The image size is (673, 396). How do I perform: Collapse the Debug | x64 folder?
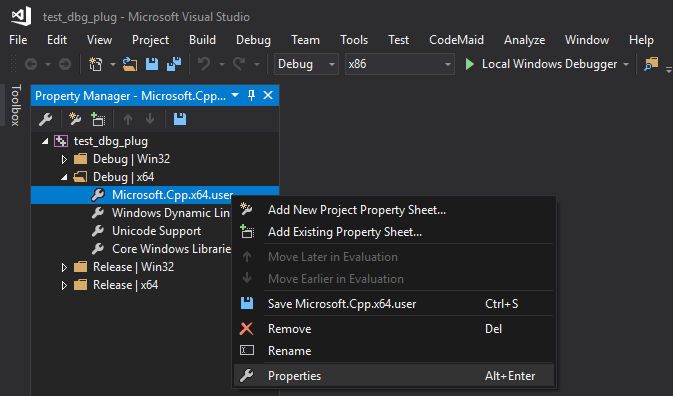click(64, 177)
